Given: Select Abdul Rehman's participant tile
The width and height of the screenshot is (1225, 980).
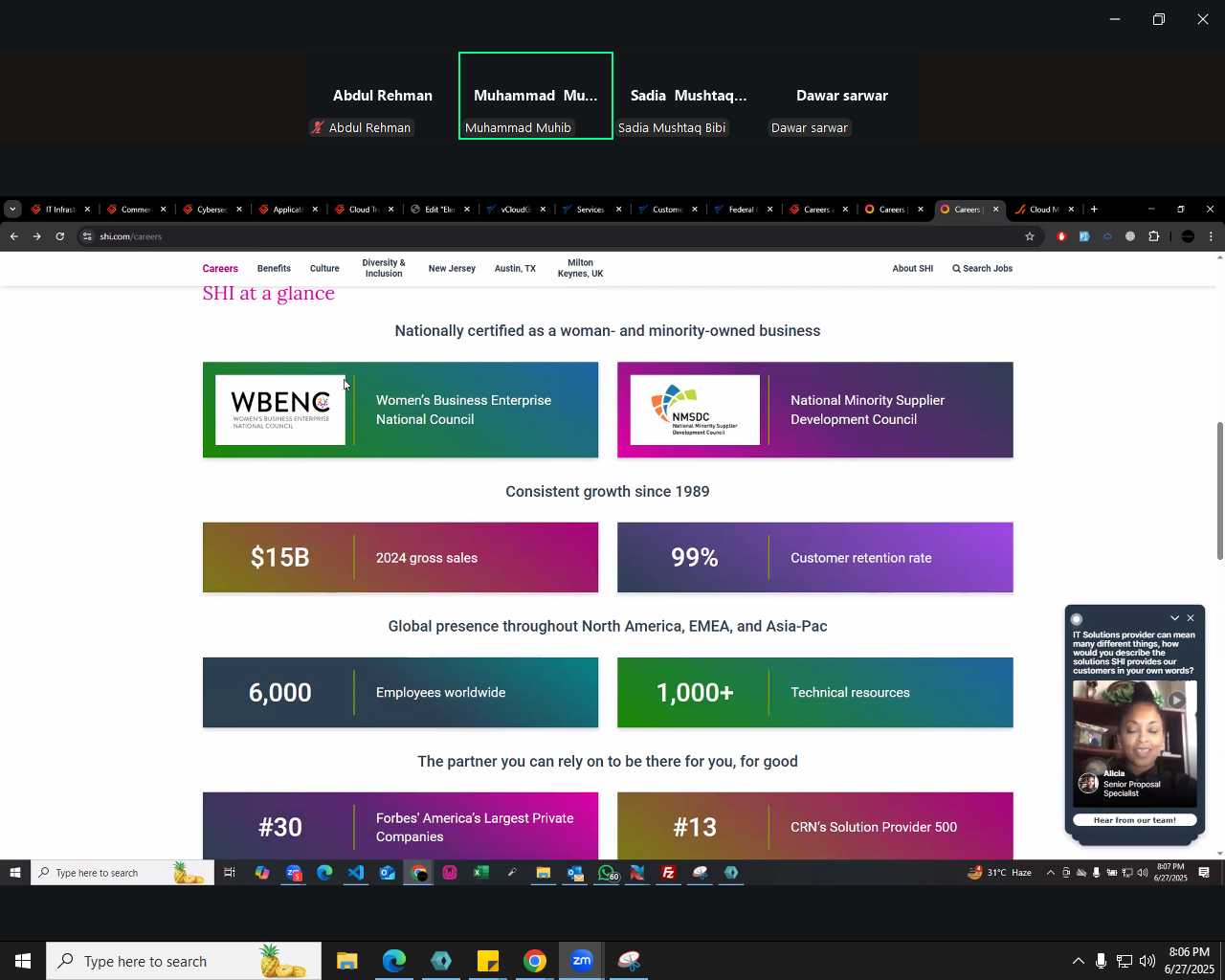Looking at the screenshot, I should click(x=383, y=96).
